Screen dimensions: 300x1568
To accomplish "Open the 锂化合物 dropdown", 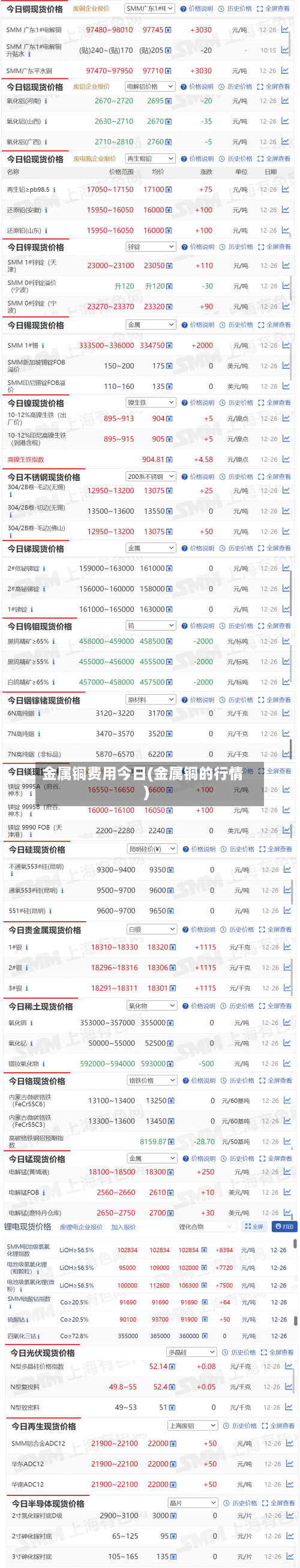I will click(x=205, y=1227).
